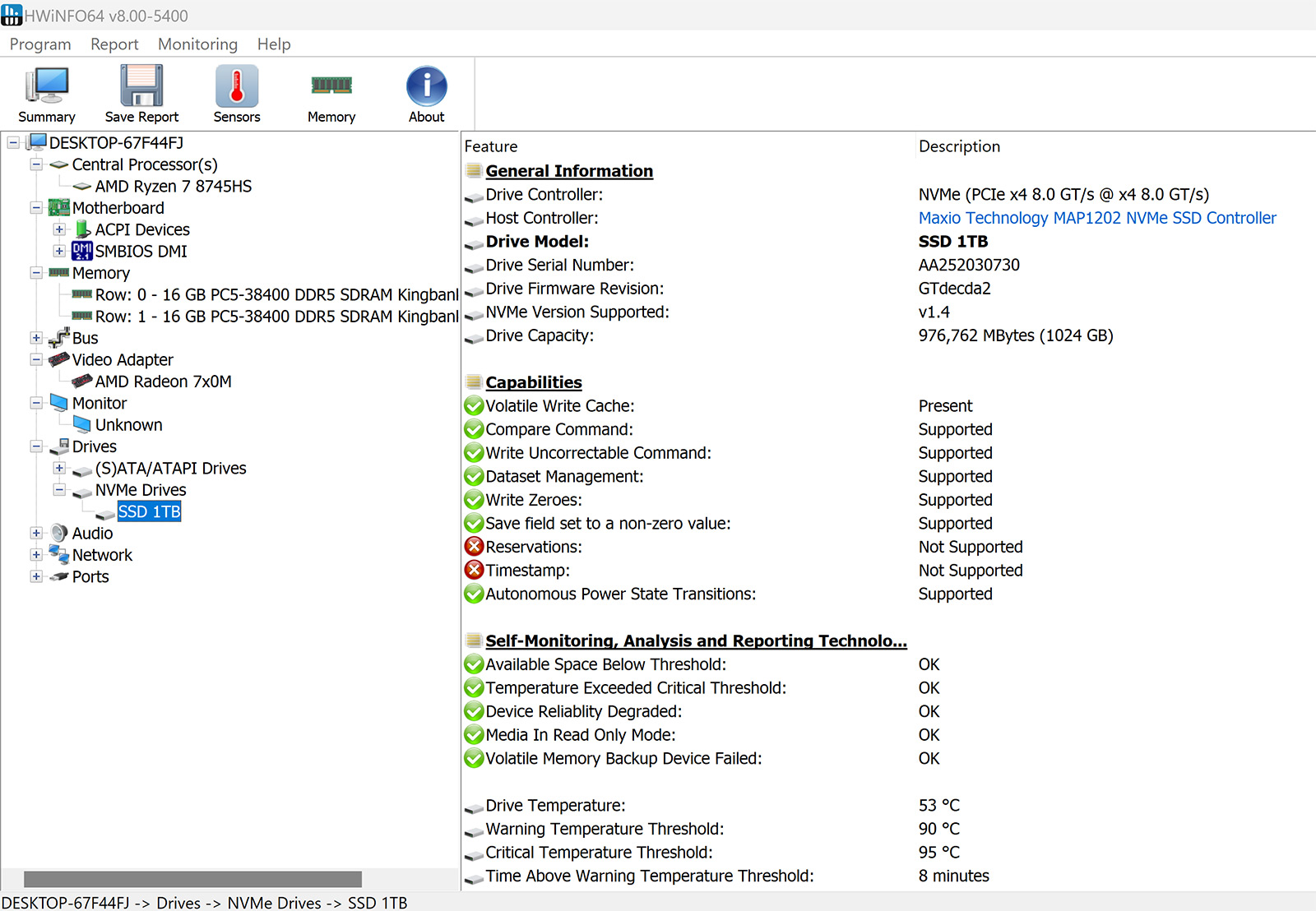Collapse the DESKTOP-67F44FJ root node

click(13, 143)
